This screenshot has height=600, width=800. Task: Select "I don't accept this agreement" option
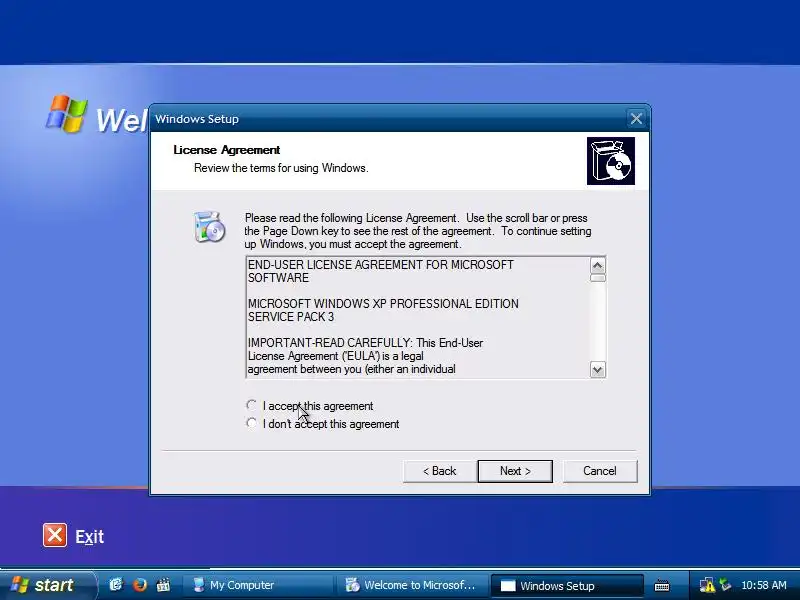point(252,423)
